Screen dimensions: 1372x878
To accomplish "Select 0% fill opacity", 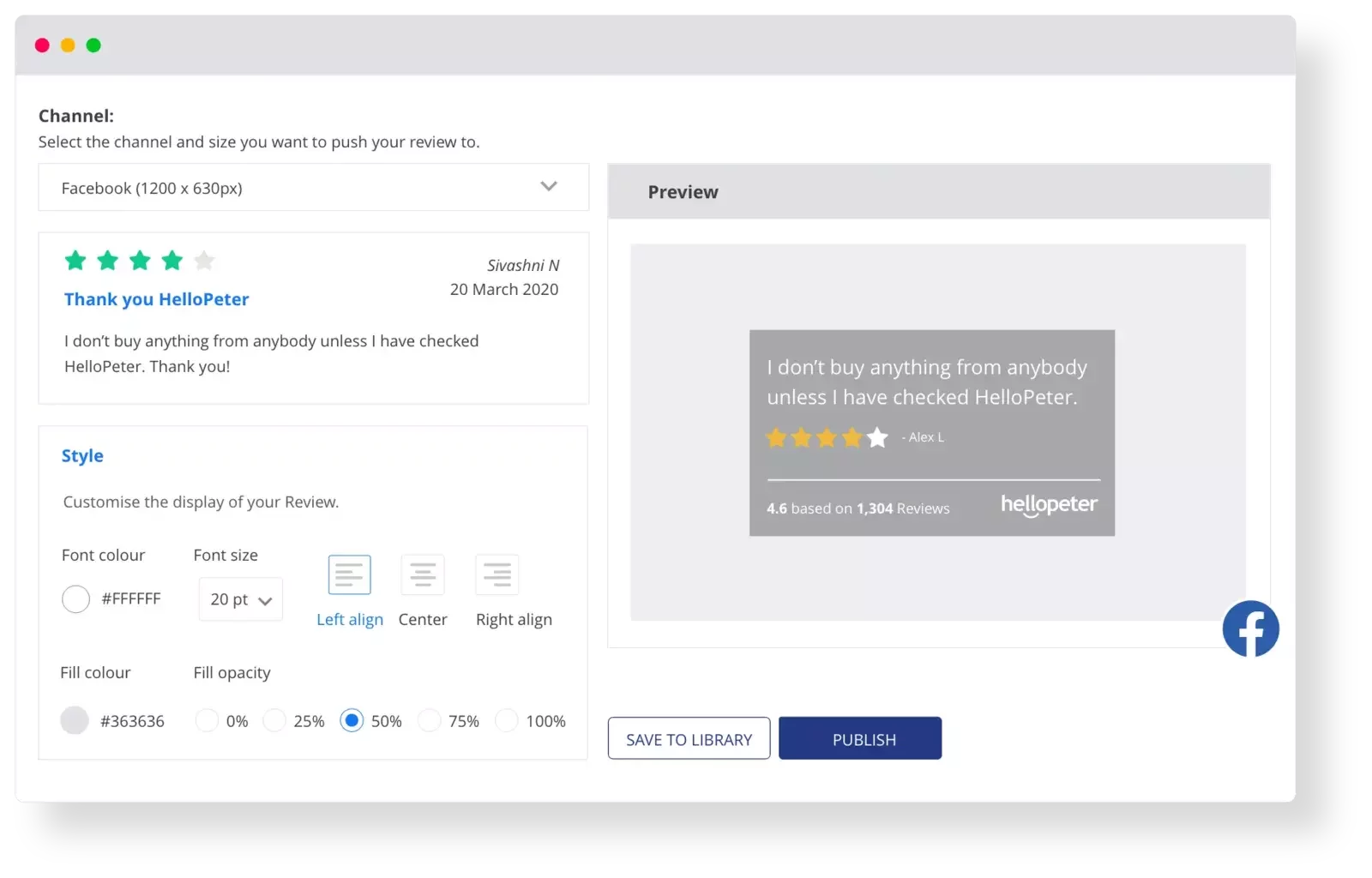I will tap(208, 720).
